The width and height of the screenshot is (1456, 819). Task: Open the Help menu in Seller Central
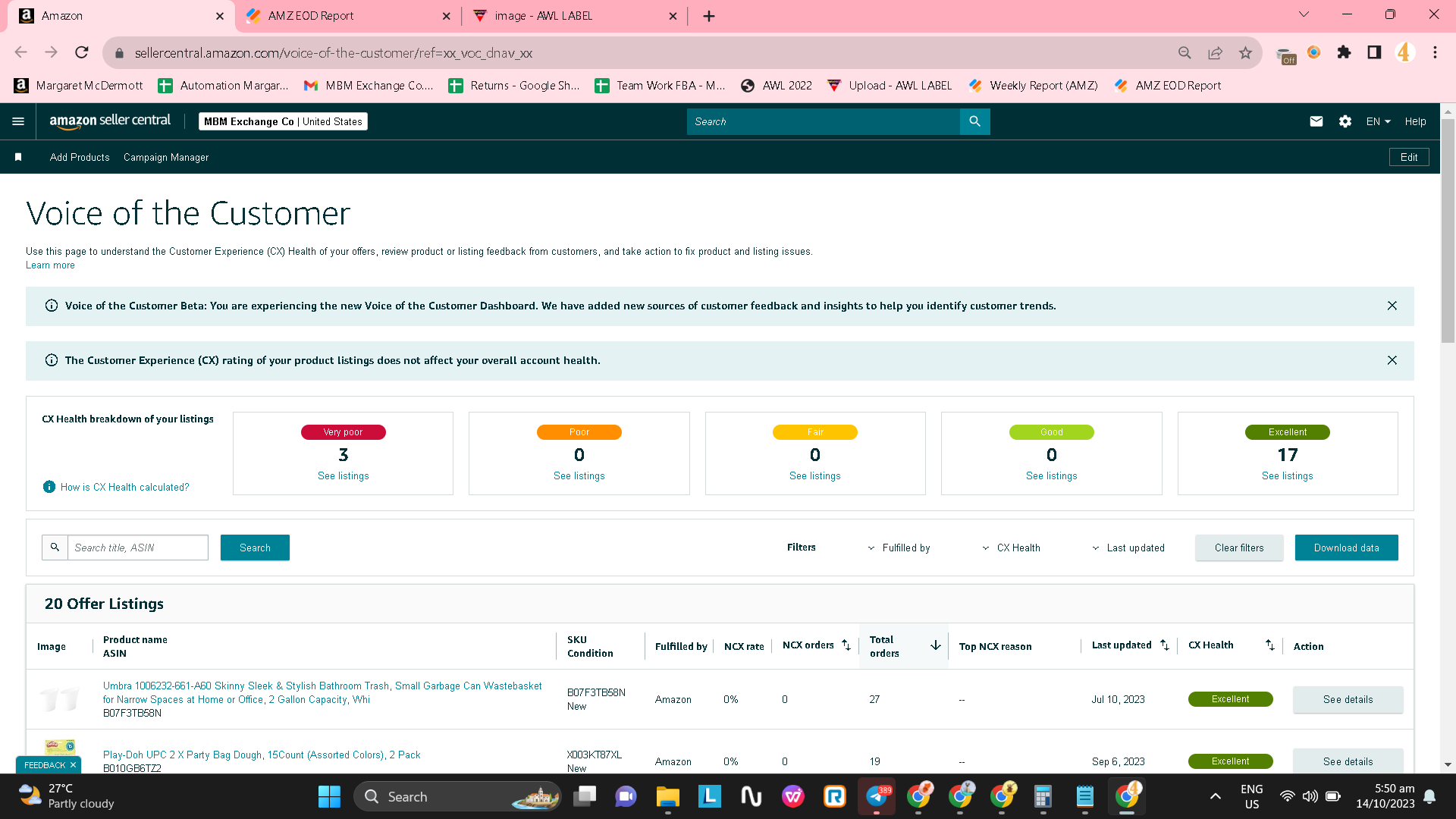[x=1415, y=121]
